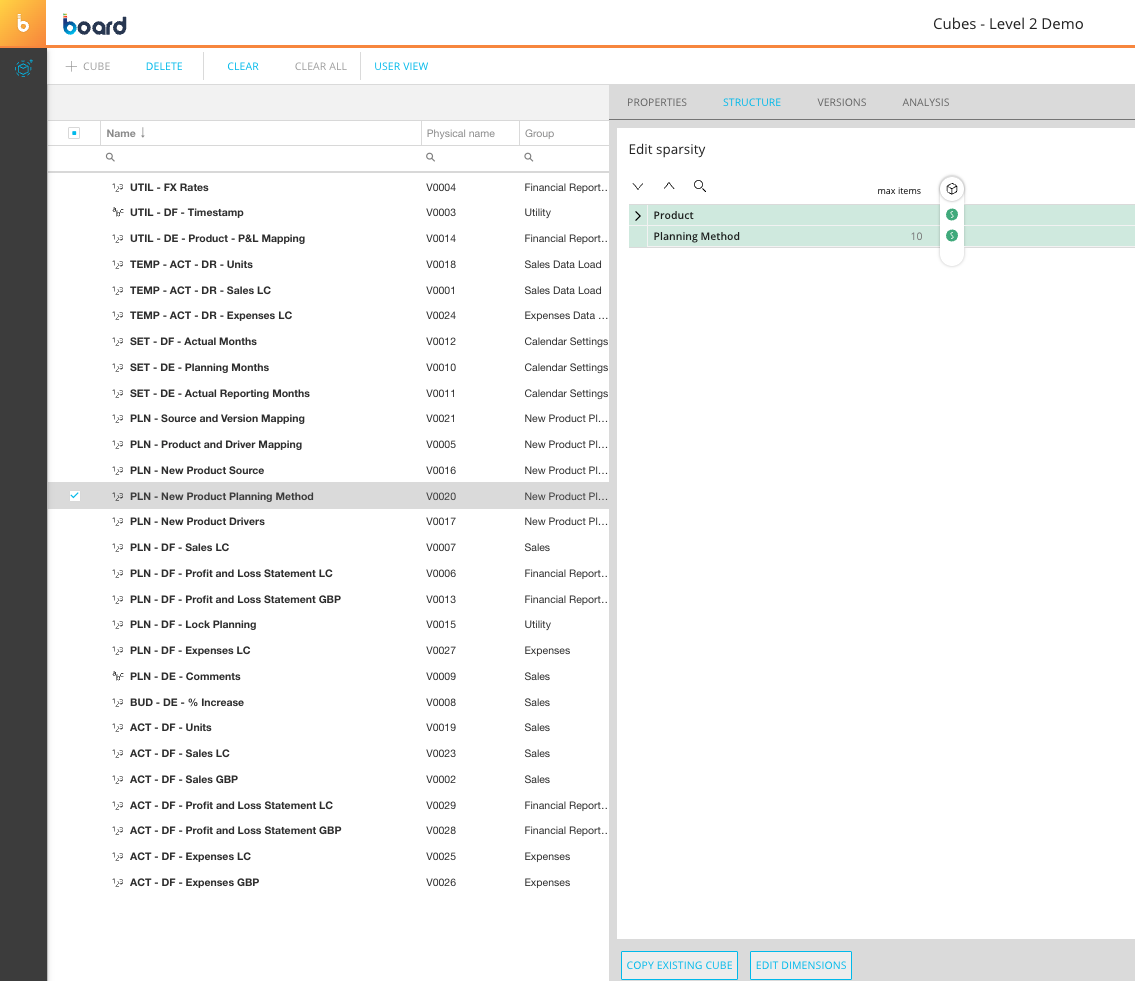Click the type icon of UTIL - DF - Timestamp

tap(117, 212)
